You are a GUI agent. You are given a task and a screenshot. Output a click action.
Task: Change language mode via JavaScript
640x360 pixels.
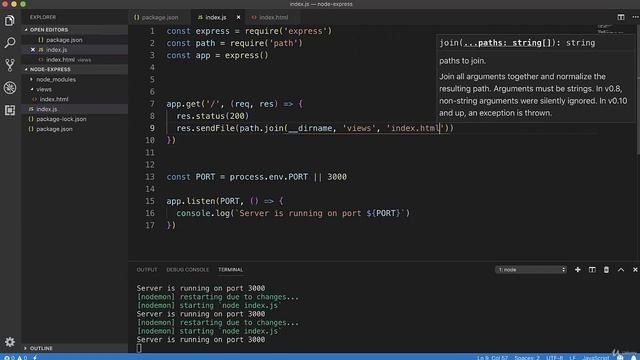pos(596,358)
